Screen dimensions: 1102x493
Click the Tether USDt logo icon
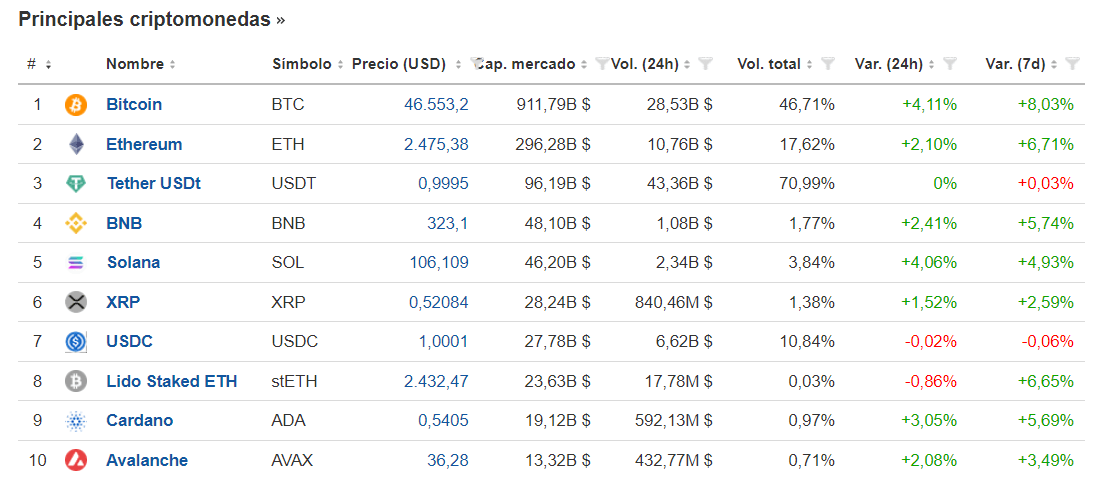pos(76,184)
